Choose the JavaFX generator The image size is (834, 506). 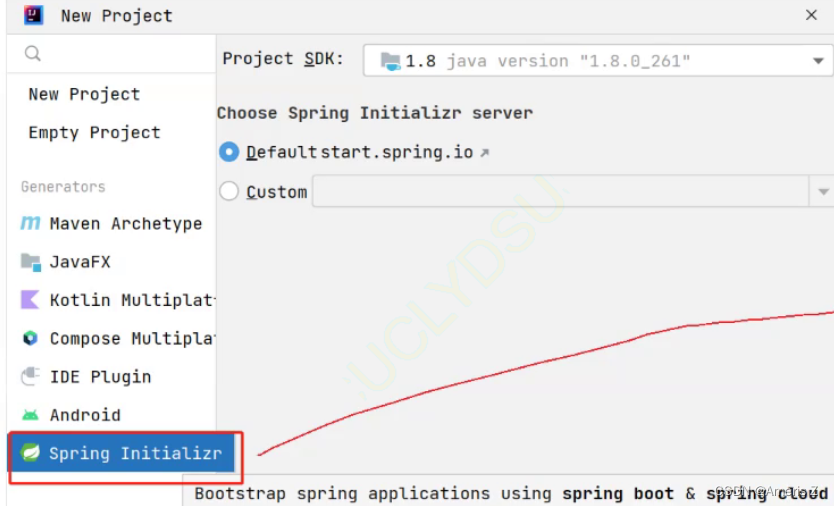pyautogui.click(x=112, y=262)
